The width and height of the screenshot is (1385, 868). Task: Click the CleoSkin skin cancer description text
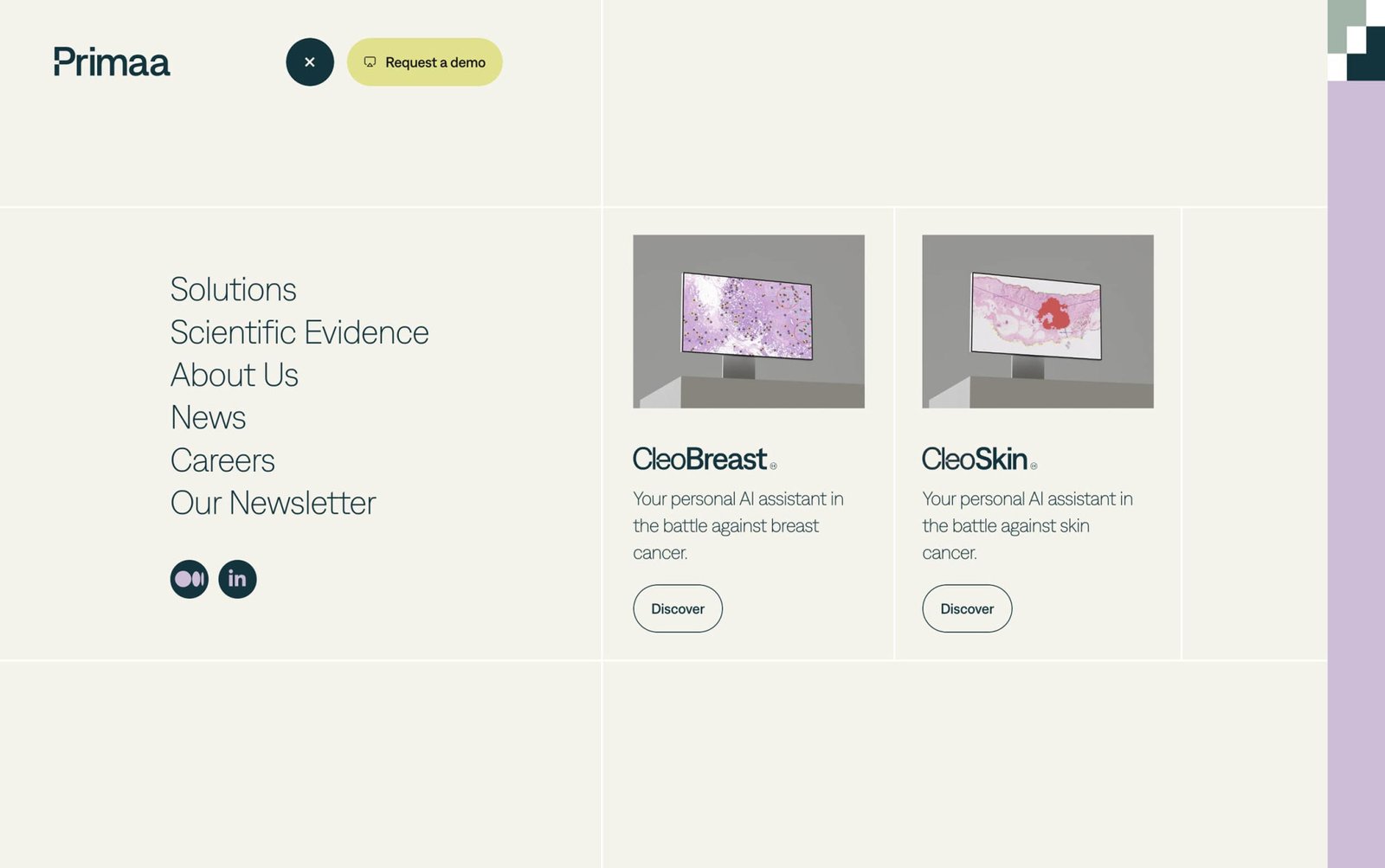point(1027,525)
